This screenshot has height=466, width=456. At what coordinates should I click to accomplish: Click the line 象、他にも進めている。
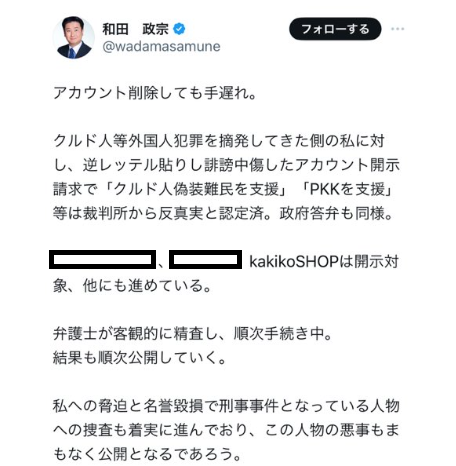[x=132, y=286]
